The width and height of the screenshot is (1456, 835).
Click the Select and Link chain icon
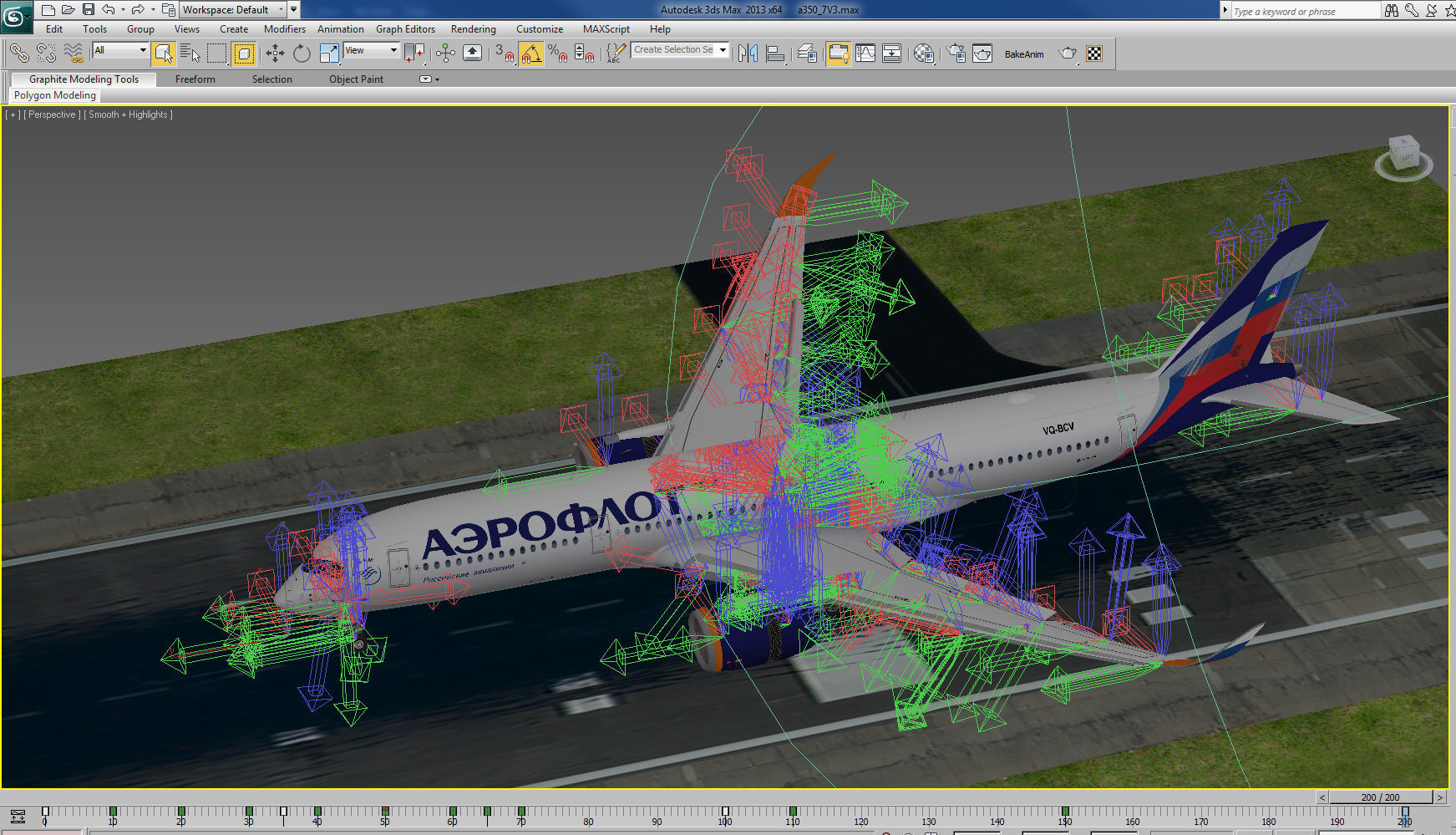pyautogui.click(x=19, y=53)
